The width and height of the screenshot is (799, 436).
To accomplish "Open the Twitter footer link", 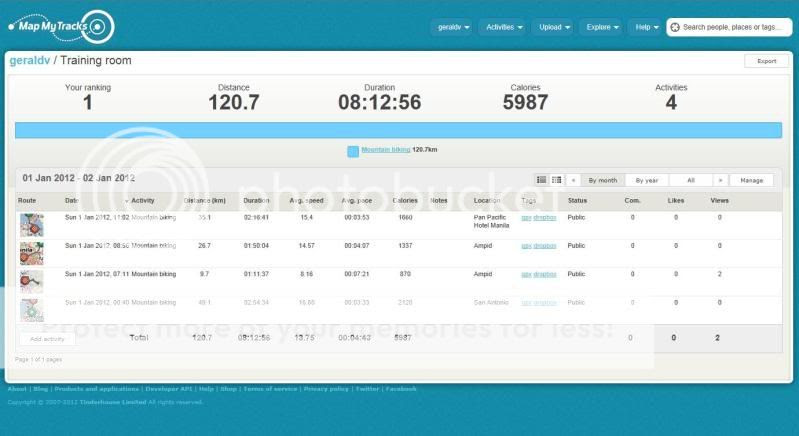I will tap(367, 389).
